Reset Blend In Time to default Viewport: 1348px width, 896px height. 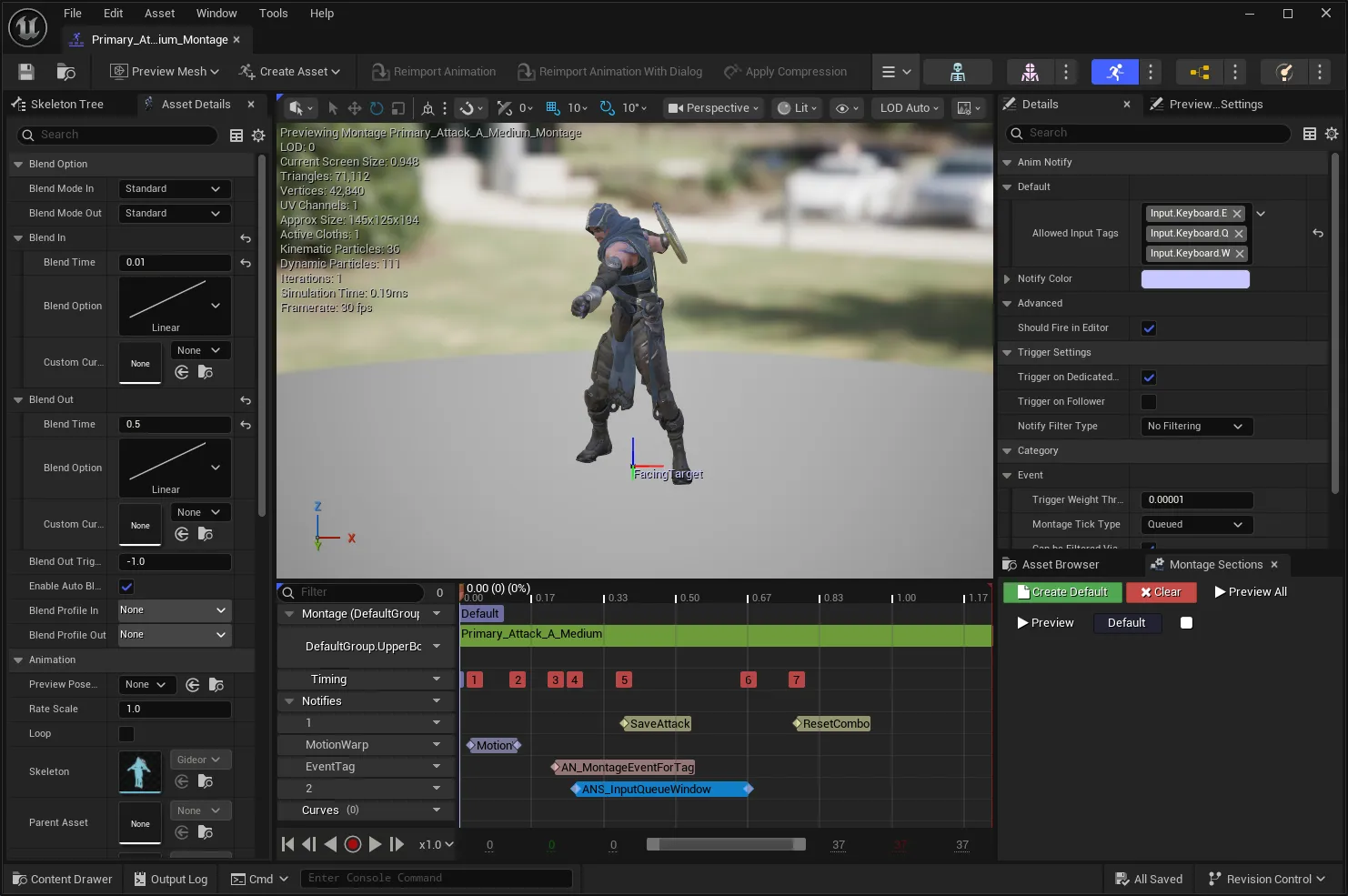point(246,263)
